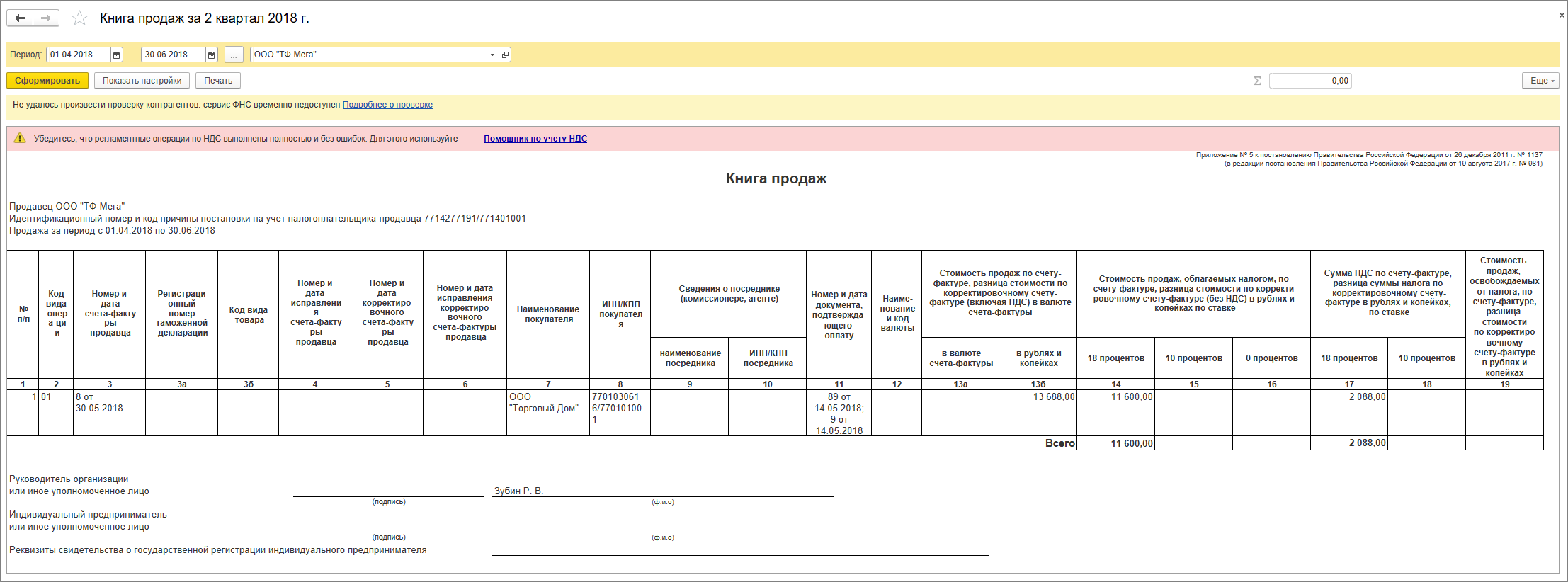Select the Продажа за период line

tap(112, 231)
